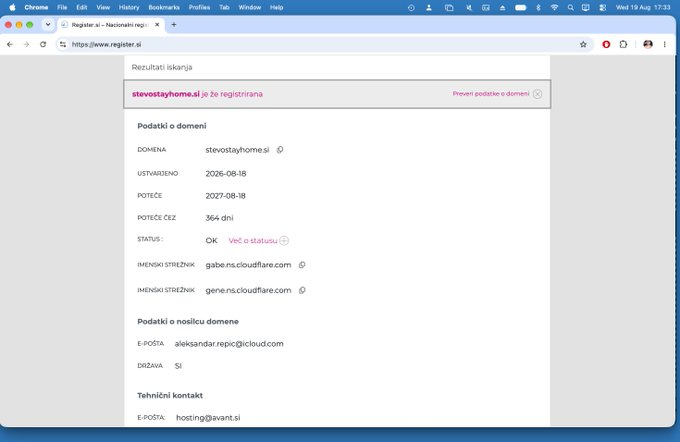Select the country value SI

(x=178, y=366)
